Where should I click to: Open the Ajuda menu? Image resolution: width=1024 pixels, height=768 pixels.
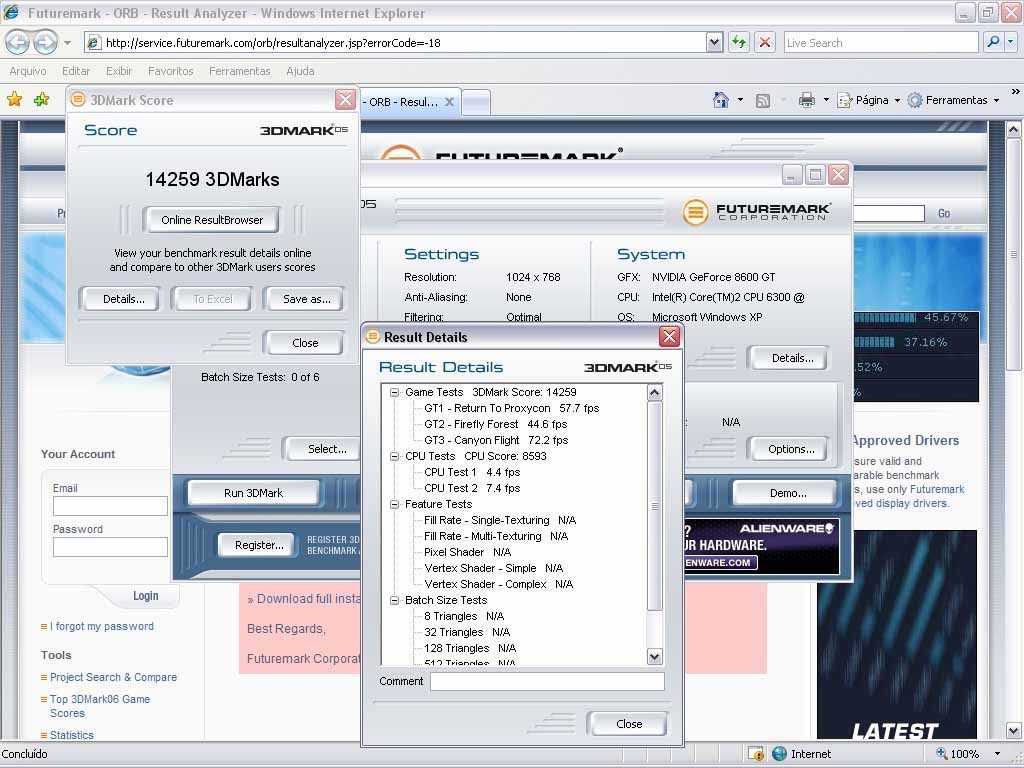(300, 71)
